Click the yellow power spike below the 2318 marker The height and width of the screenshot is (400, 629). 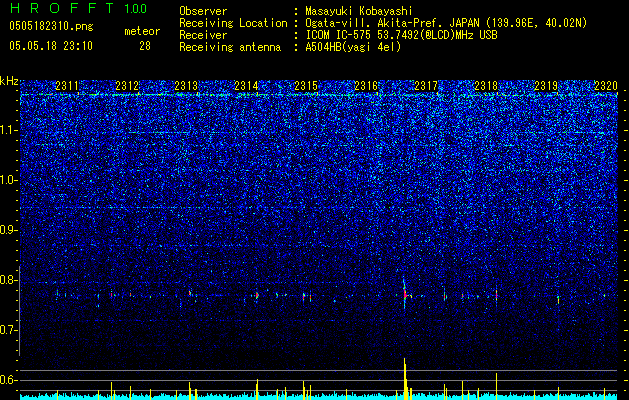[x=496, y=386]
